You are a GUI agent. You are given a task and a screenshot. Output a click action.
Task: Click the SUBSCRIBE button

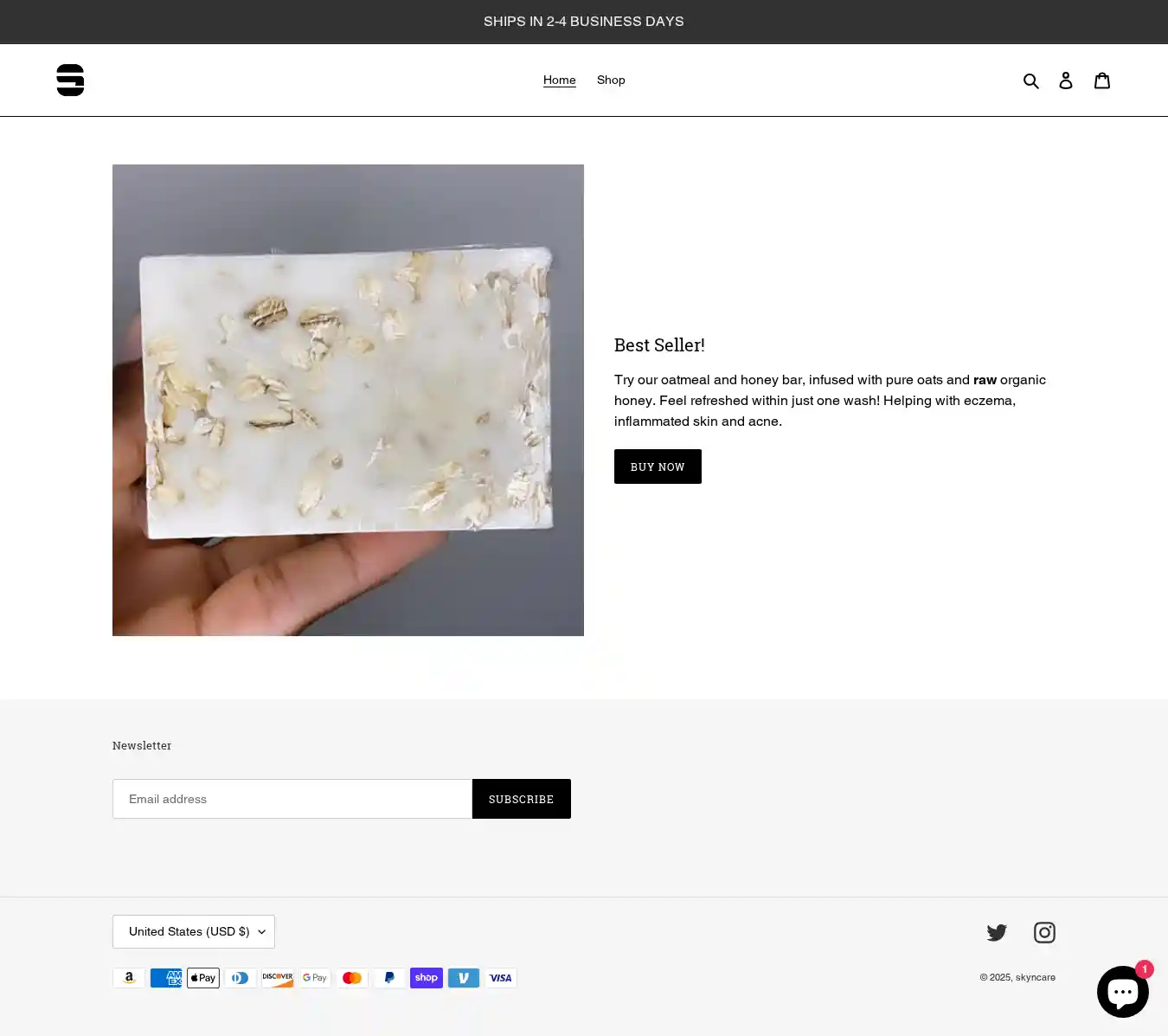522,799
